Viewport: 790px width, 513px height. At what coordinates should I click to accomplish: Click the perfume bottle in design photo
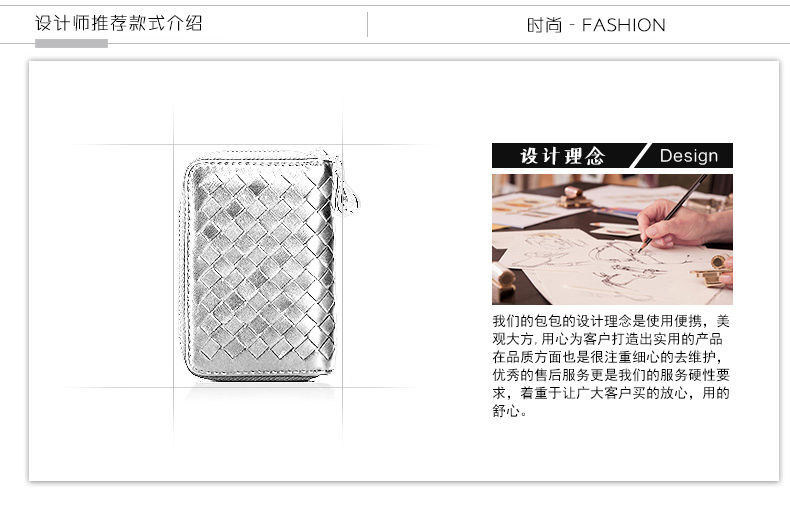(575, 197)
